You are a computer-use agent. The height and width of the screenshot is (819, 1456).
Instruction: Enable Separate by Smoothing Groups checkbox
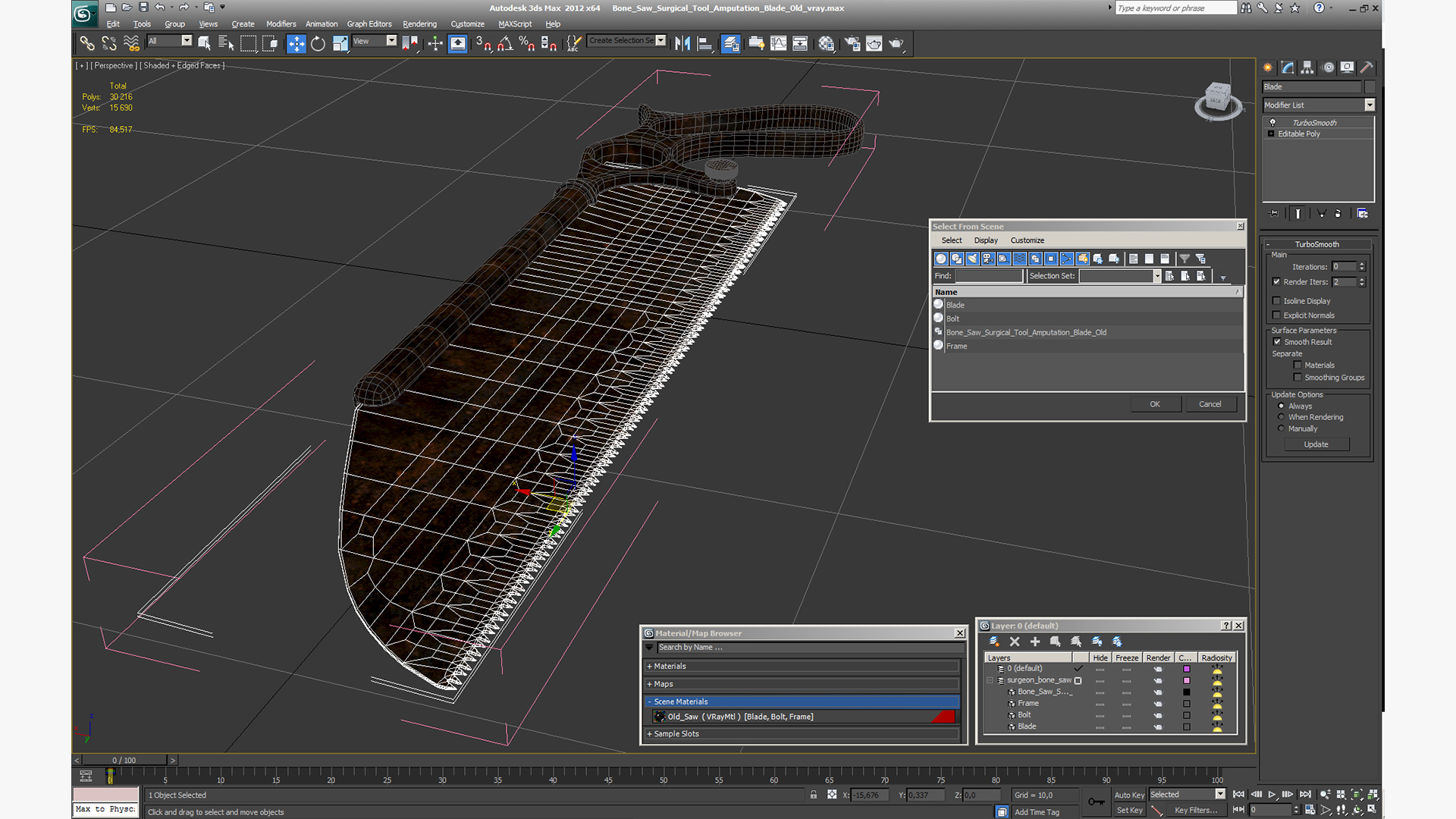click(1298, 378)
